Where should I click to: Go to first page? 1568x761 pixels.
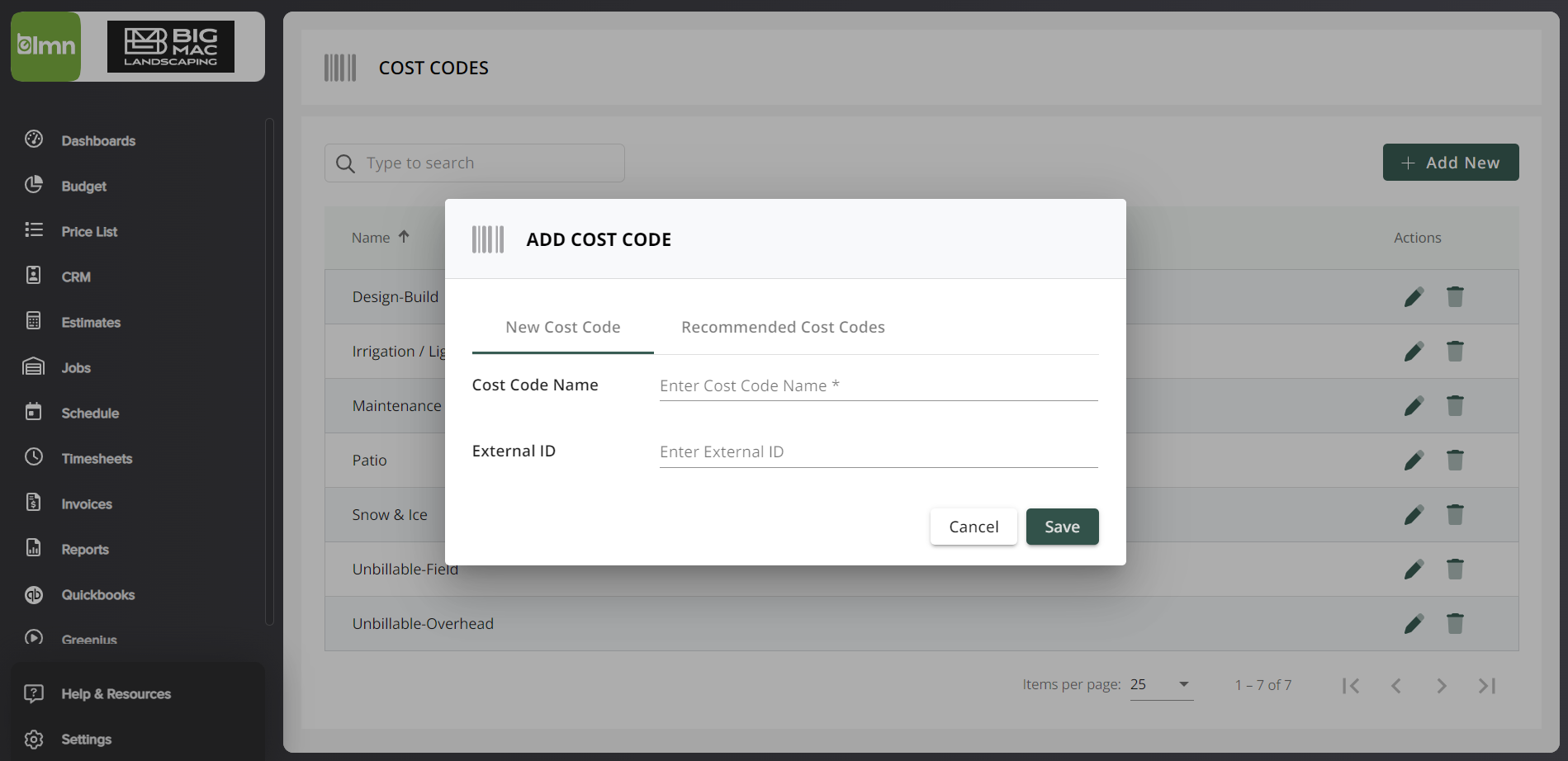(x=1351, y=686)
